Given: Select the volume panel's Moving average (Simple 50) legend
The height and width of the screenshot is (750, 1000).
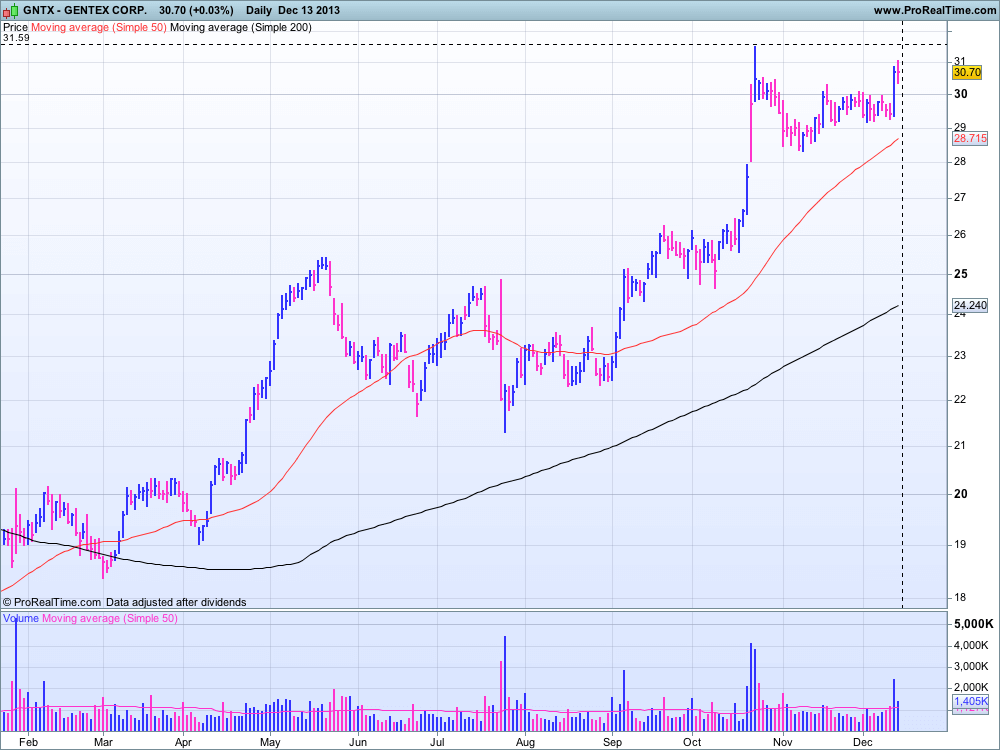Looking at the screenshot, I should click(x=110, y=618).
